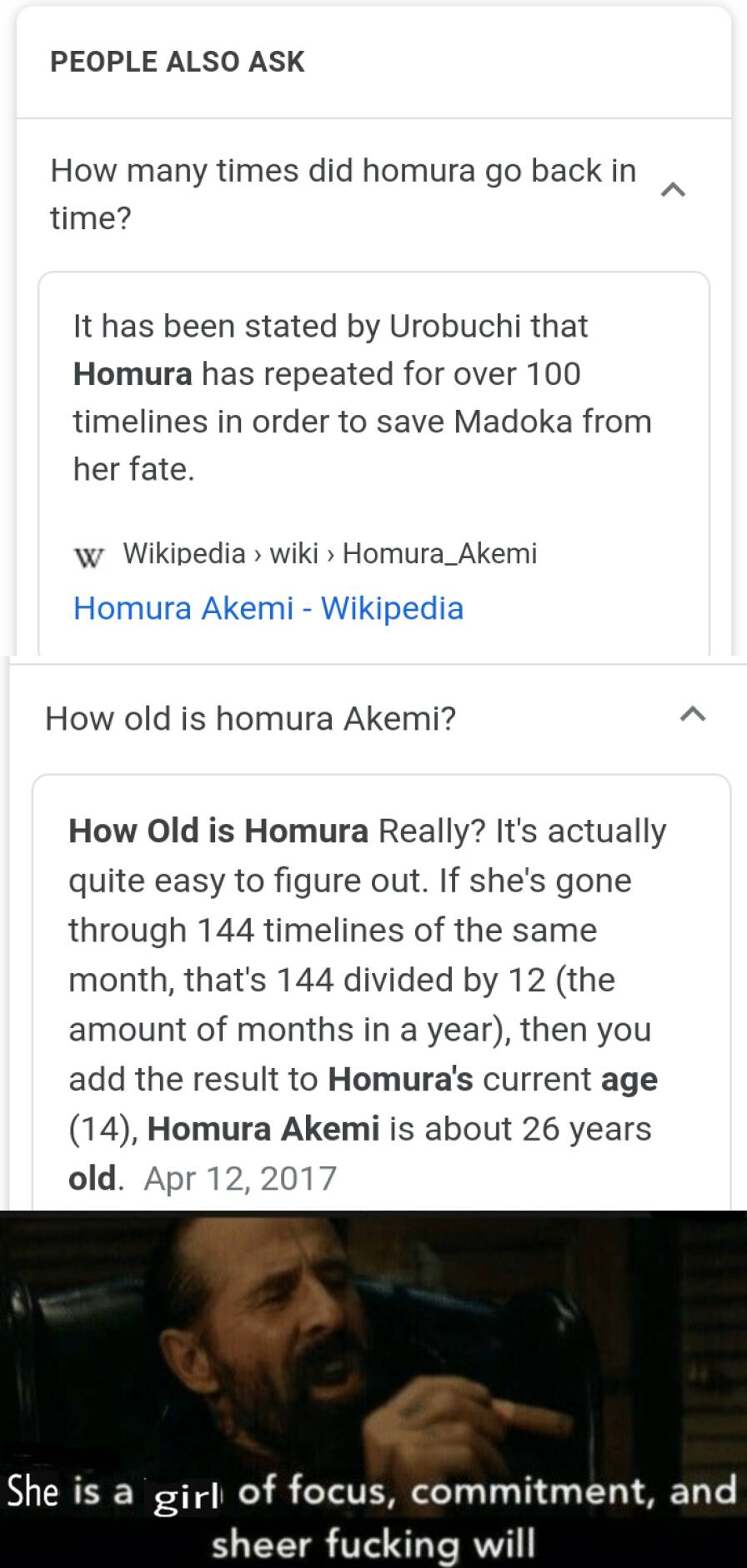Select the question "How old is homura Akemi?"
This screenshot has width=747, height=1568.
point(251,717)
